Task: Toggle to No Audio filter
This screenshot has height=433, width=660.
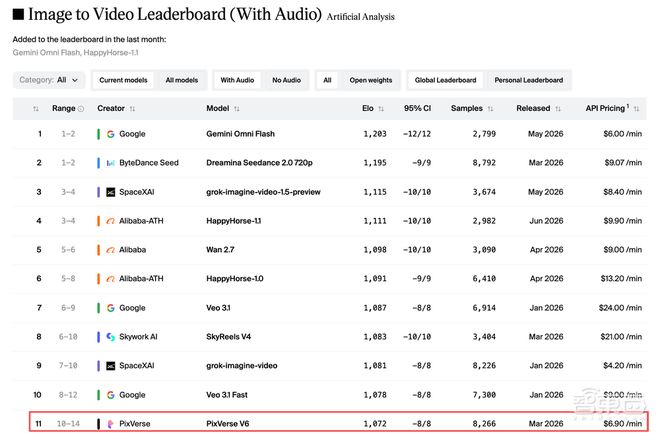Action: (x=286, y=80)
